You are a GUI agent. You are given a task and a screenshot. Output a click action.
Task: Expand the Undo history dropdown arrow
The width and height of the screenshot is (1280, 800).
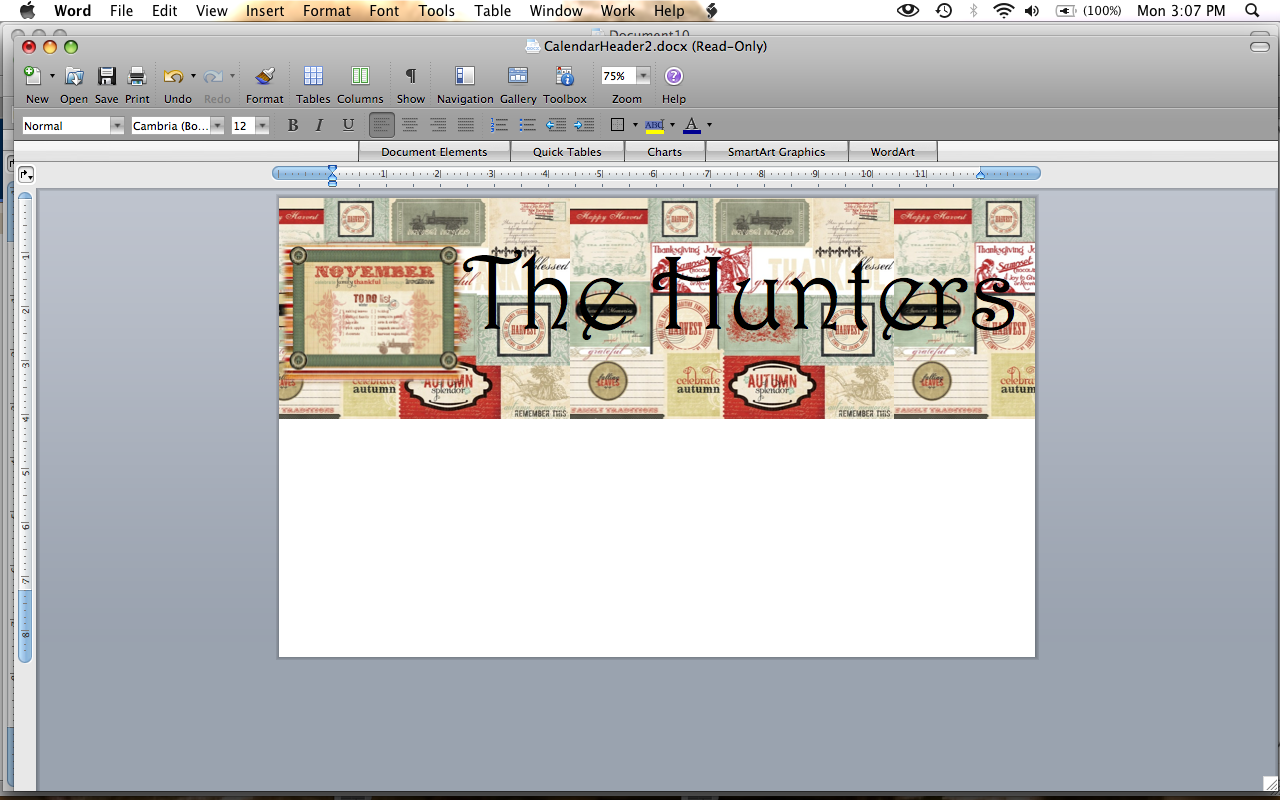pyautogui.click(x=193, y=76)
